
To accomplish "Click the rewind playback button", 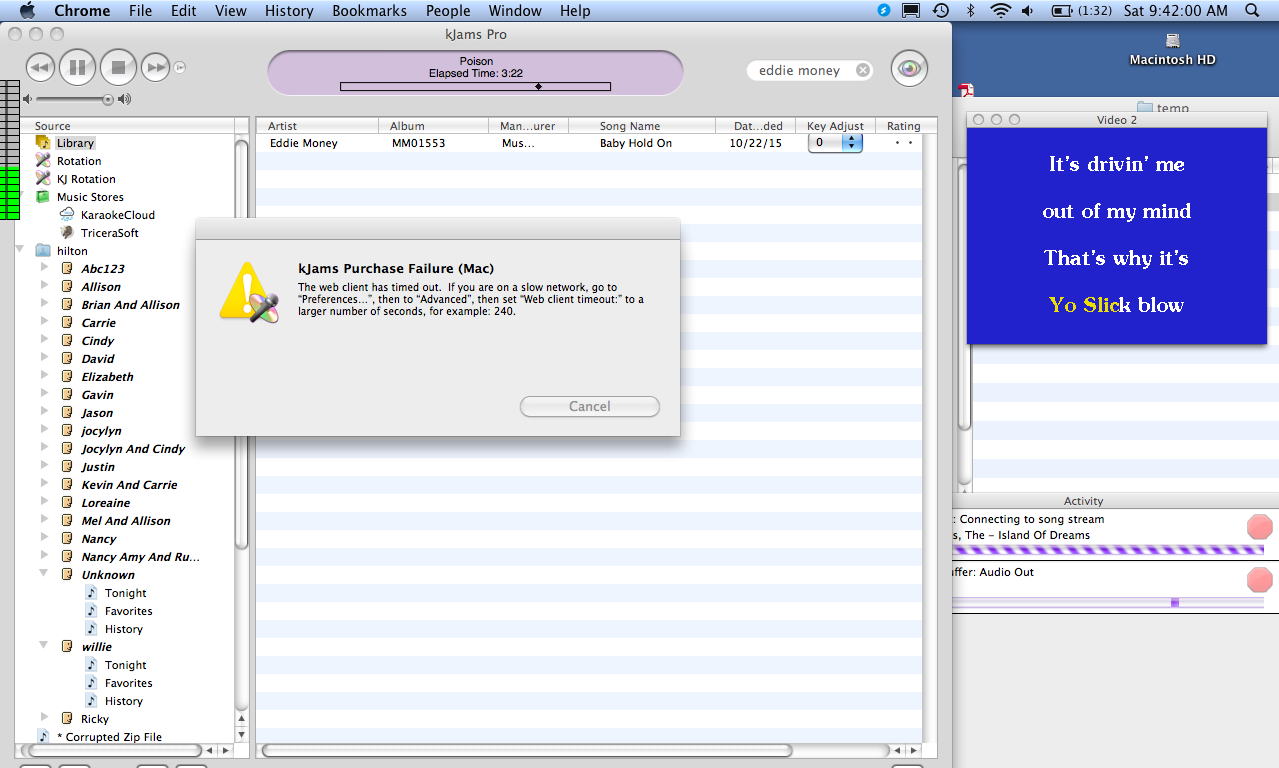I will (x=39, y=68).
